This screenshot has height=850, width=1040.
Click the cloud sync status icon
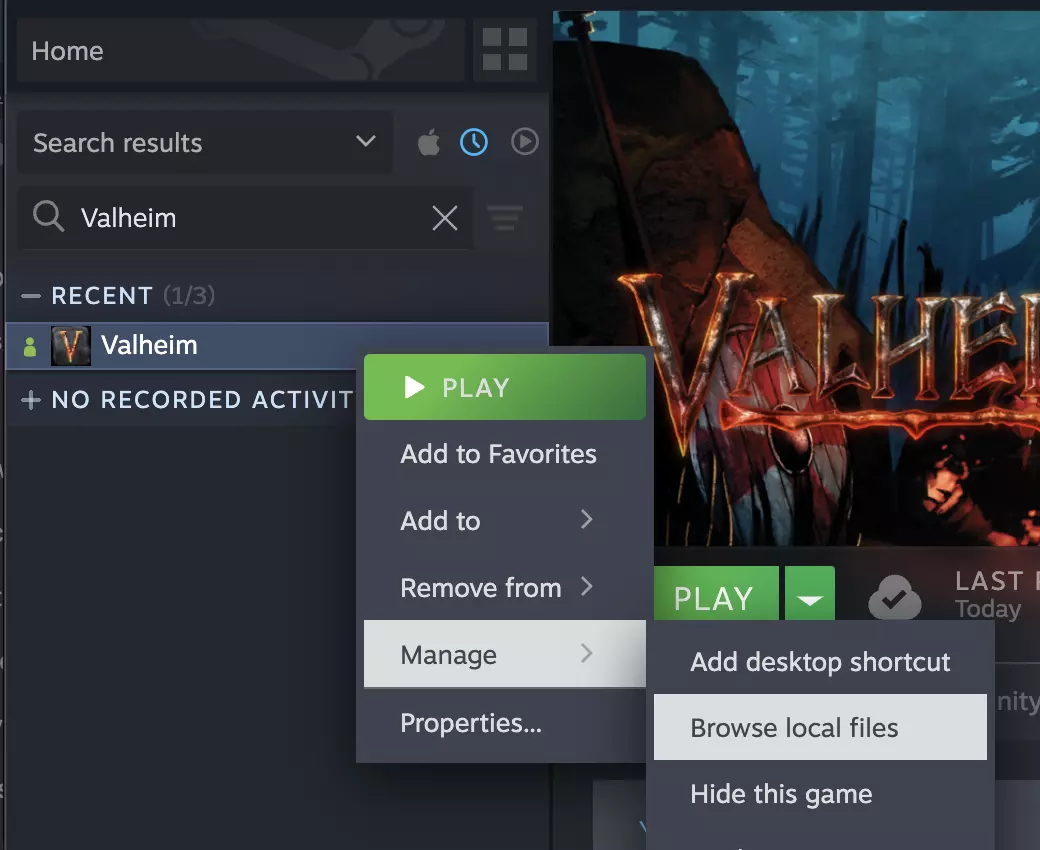[895, 597]
